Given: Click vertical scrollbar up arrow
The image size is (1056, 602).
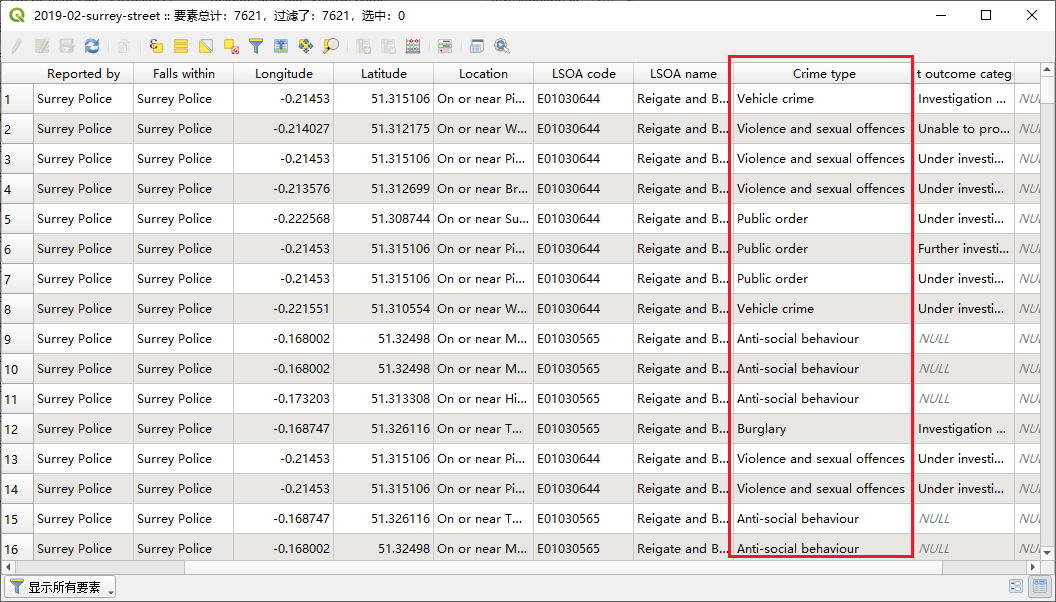Looking at the screenshot, I should 1047,69.
